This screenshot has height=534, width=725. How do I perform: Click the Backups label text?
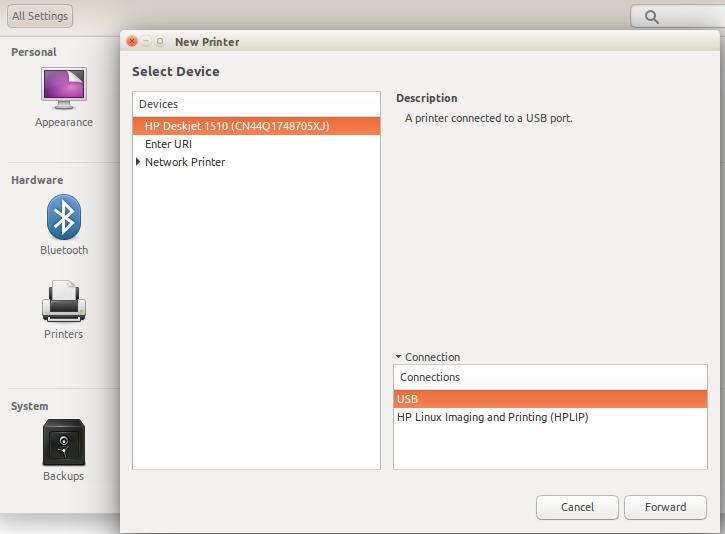tap(63, 476)
